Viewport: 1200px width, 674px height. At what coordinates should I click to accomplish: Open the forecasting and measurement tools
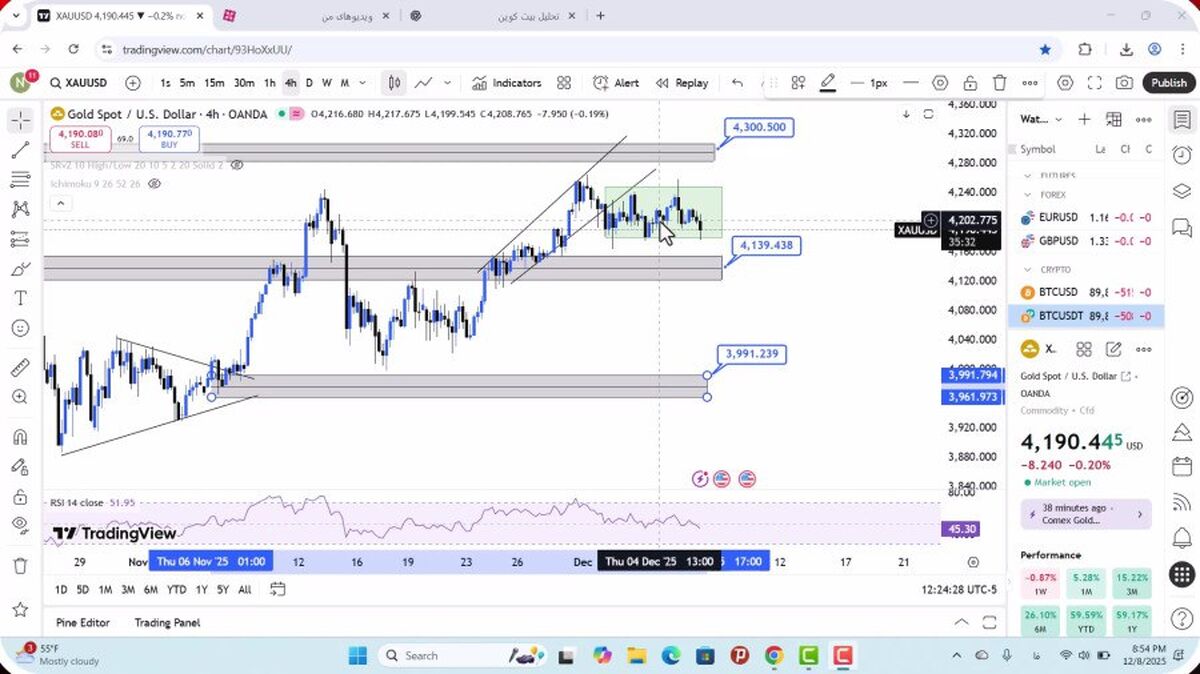click(20, 239)
